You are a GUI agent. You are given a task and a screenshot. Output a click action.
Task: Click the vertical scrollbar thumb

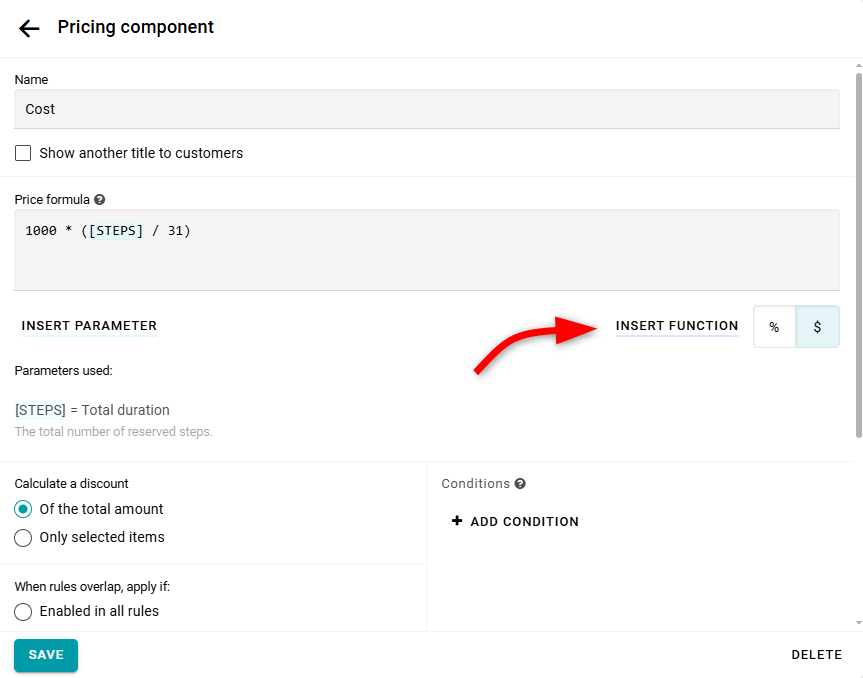(858, 250)
